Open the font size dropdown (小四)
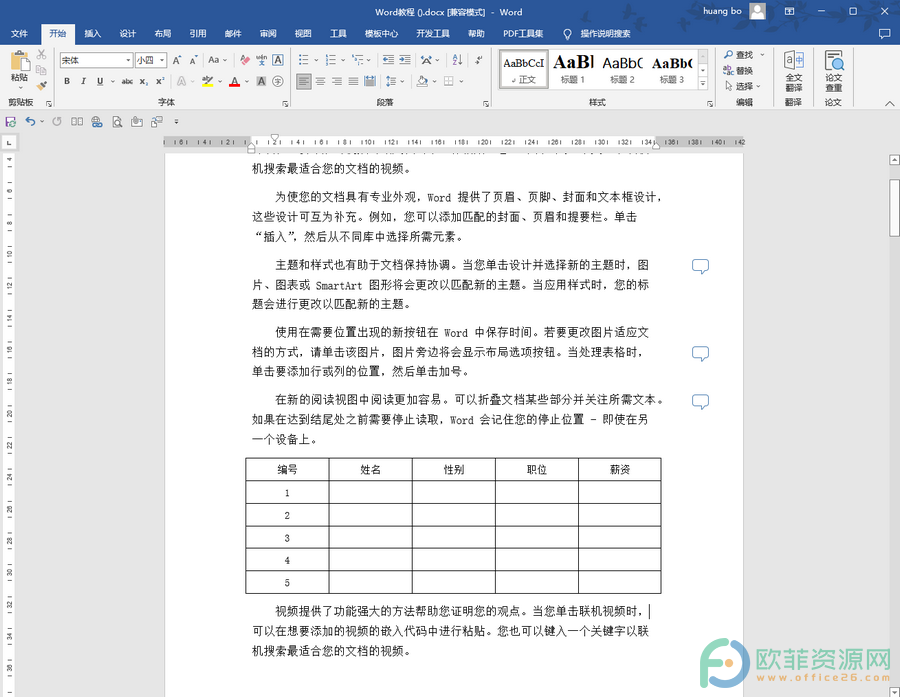Image resolution: width=900 pixels, height=697 pixels. tap(162, 60)
